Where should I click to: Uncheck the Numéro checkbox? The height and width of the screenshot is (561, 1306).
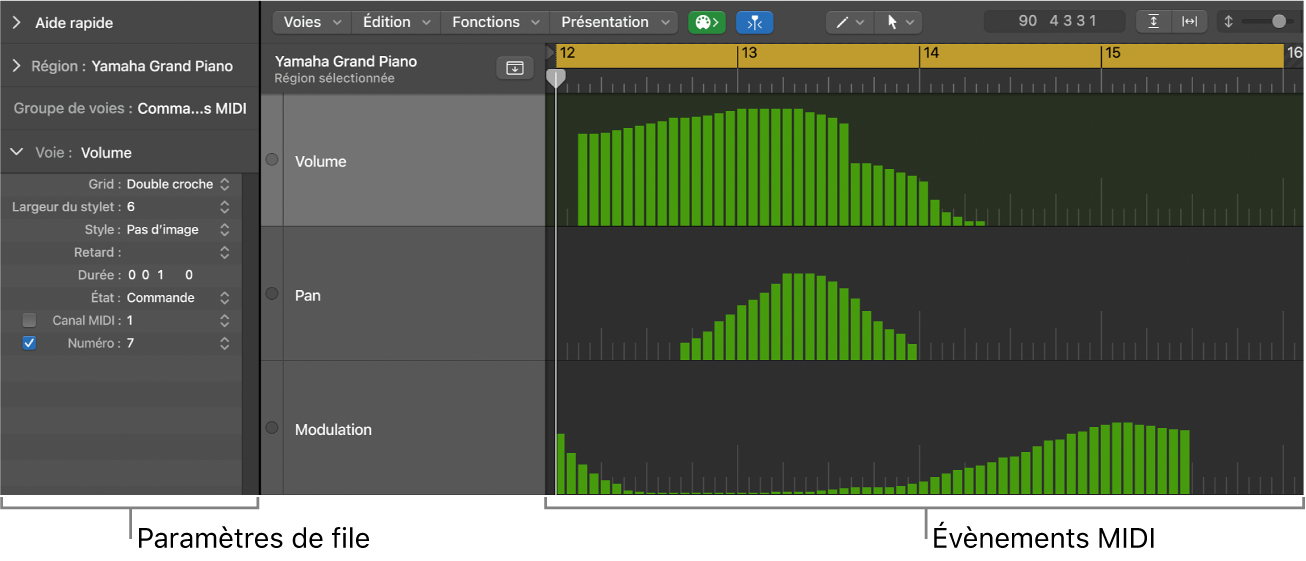(x=29, y=343)
